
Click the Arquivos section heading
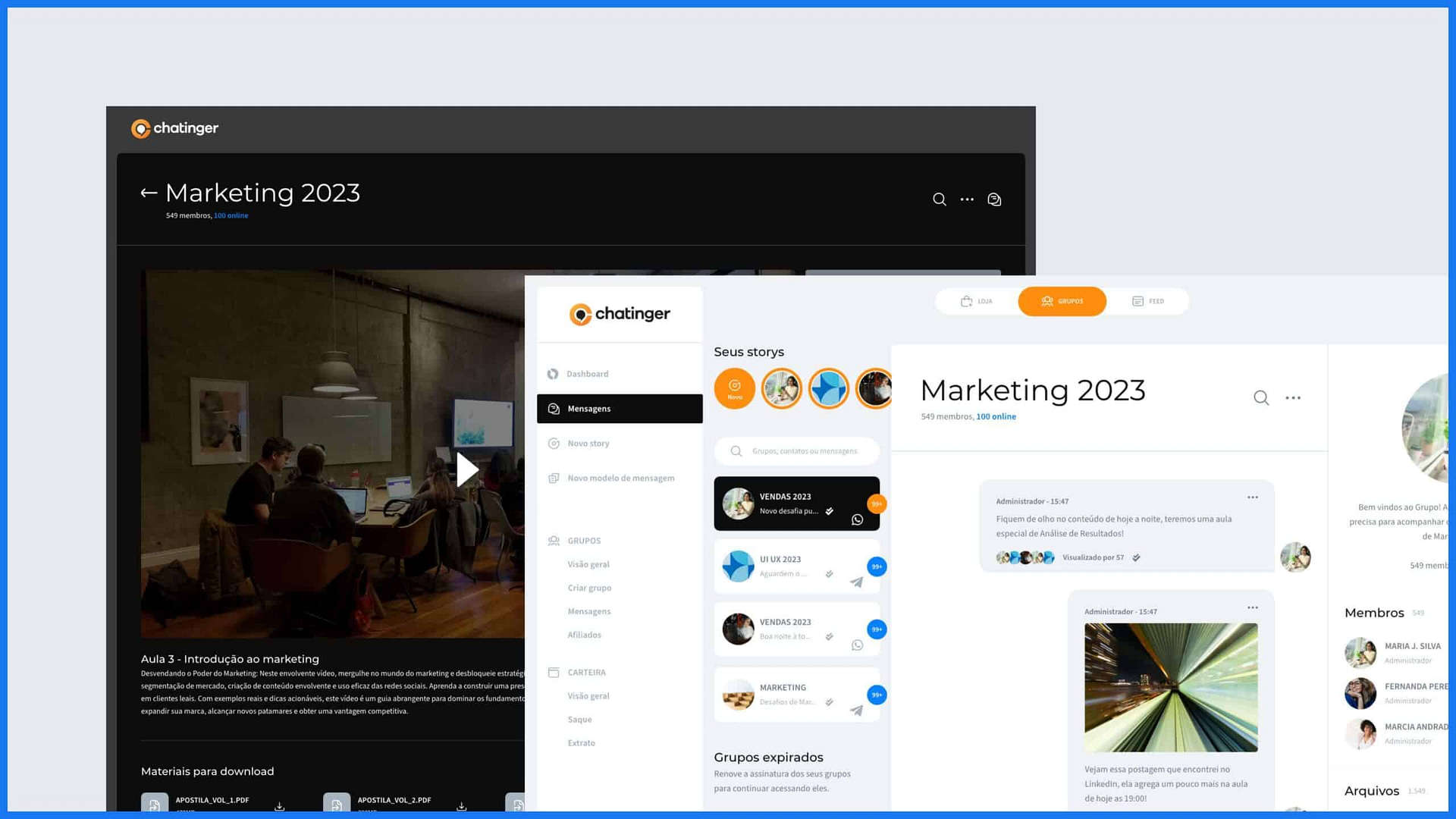click(x=1372, y=791)
